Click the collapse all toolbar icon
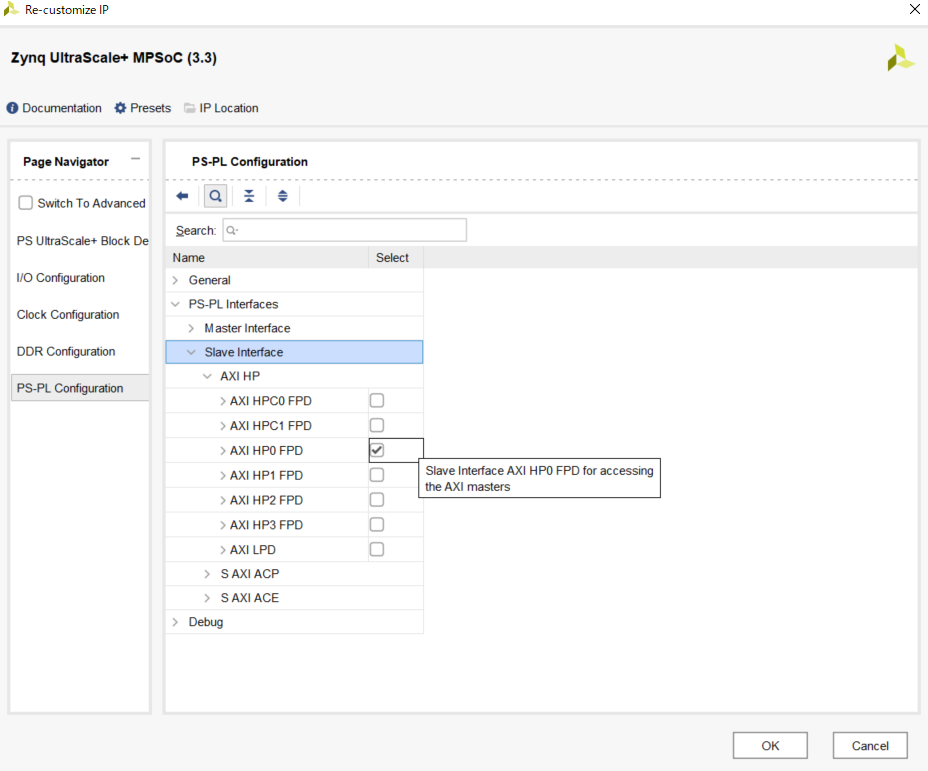Viewport: 928px width, 771px height. point(249,196)
